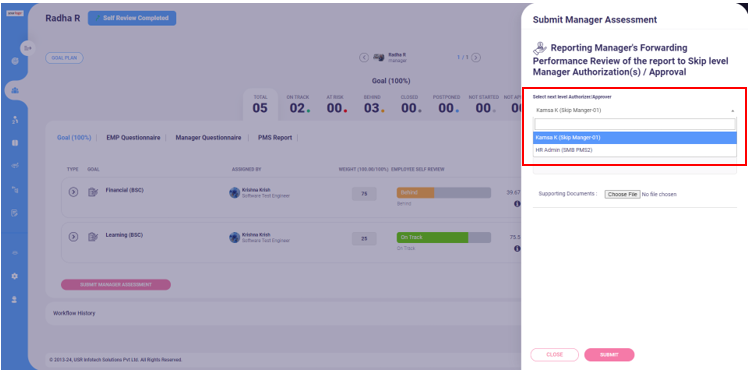Viewport: 755px width, 375px height.
Task: Go to previous employee with left arrow
Action: point(364,58)
